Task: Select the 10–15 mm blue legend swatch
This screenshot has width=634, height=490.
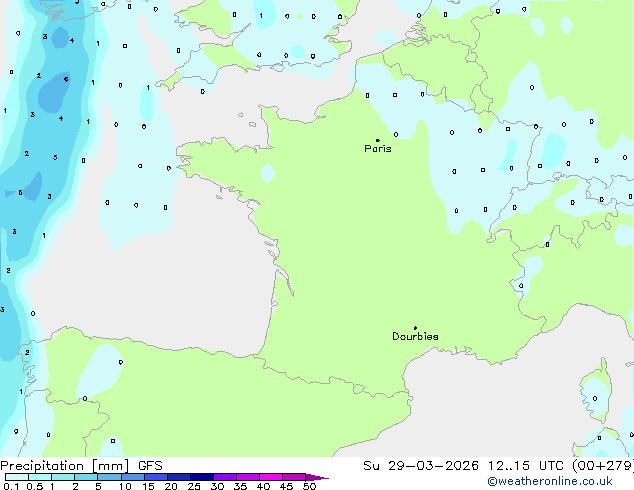Action: tap(133, 477)
